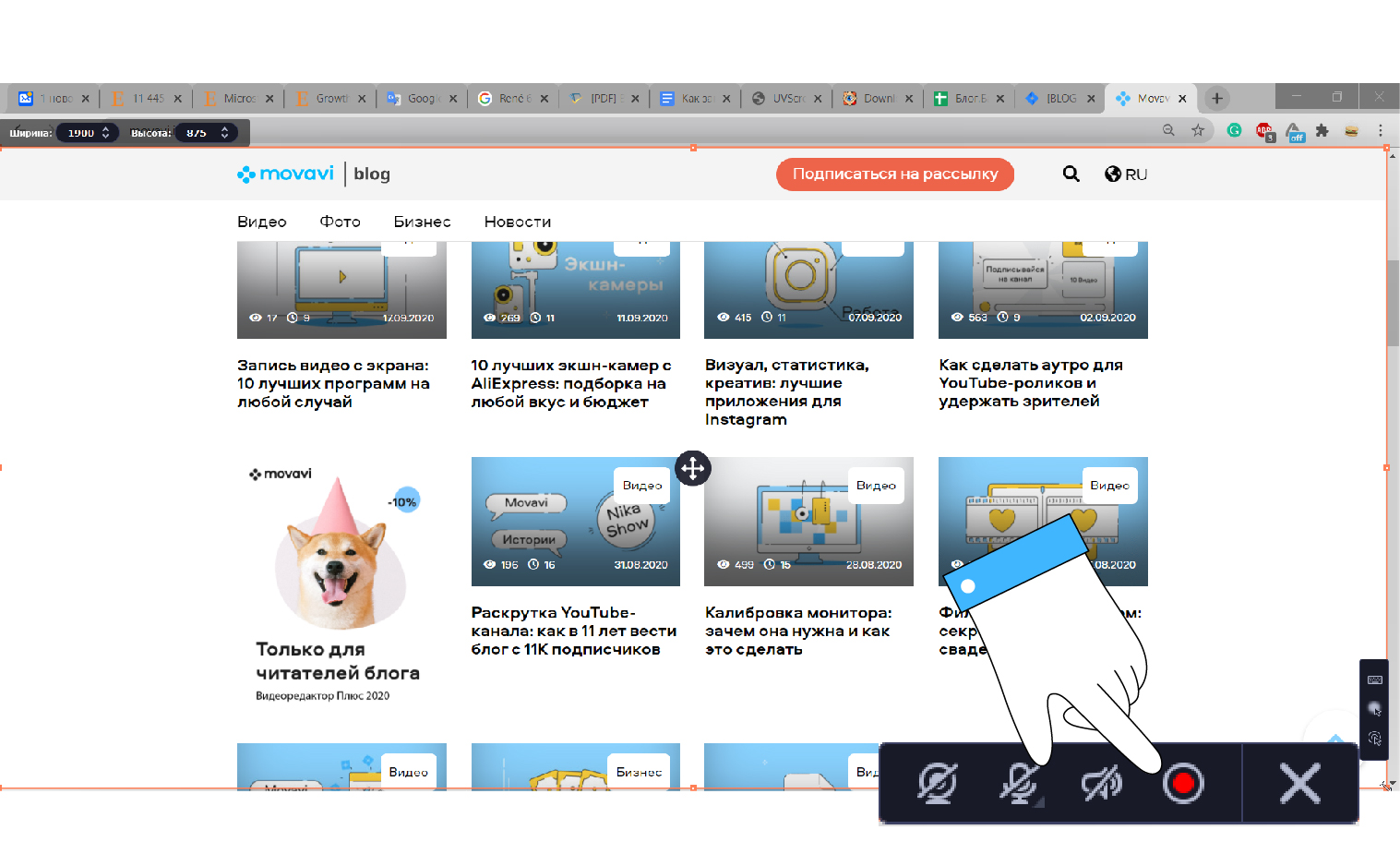Click the Instagram apps thumbnail dated 07.09.2020
Image resolution: width=1400 pixels, height=866 pixels.
[808, 290]
